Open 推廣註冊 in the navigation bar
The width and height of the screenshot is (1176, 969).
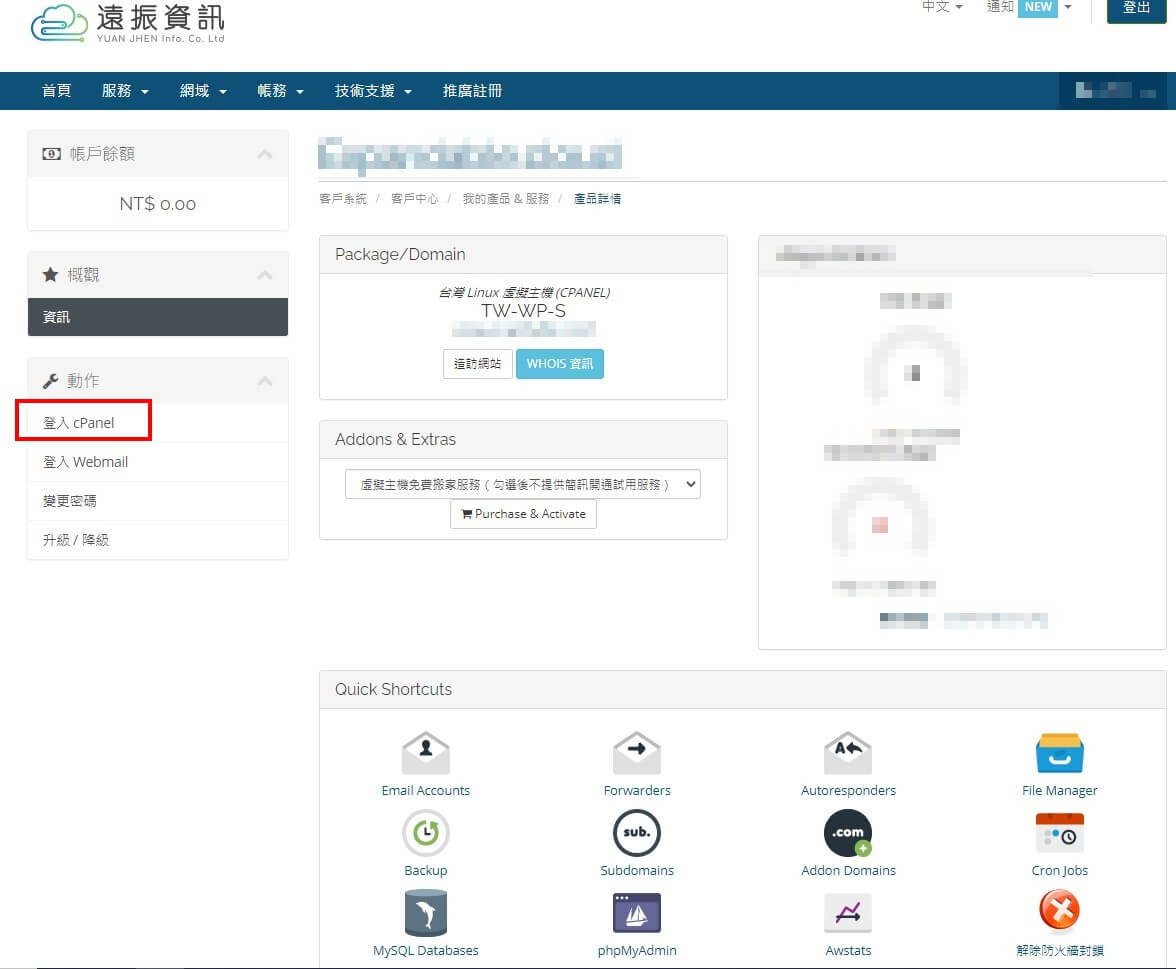point(472,91)
